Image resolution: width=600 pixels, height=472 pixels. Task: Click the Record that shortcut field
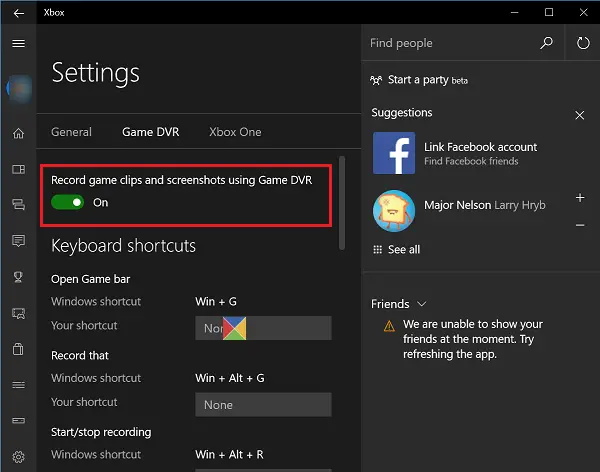tap(263, 405)
